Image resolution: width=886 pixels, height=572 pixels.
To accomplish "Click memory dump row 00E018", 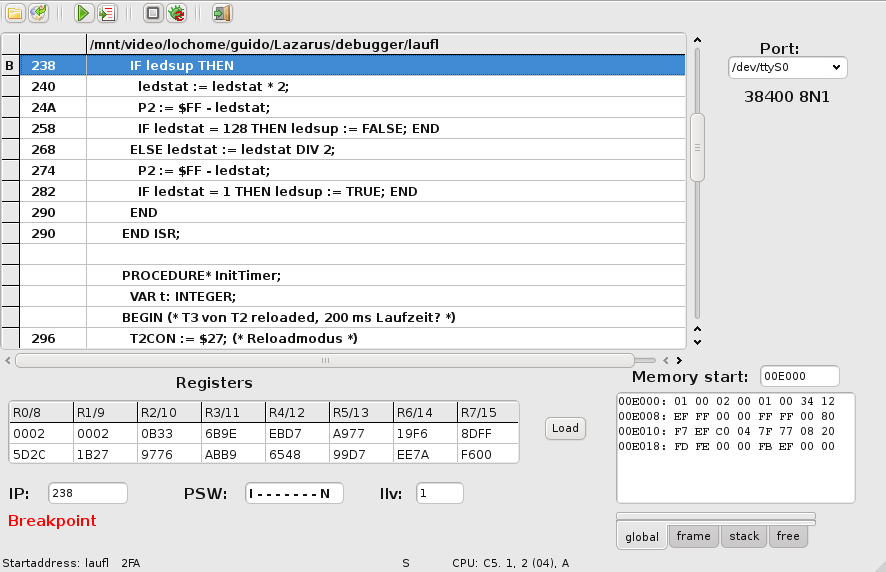I will point(726,447).
